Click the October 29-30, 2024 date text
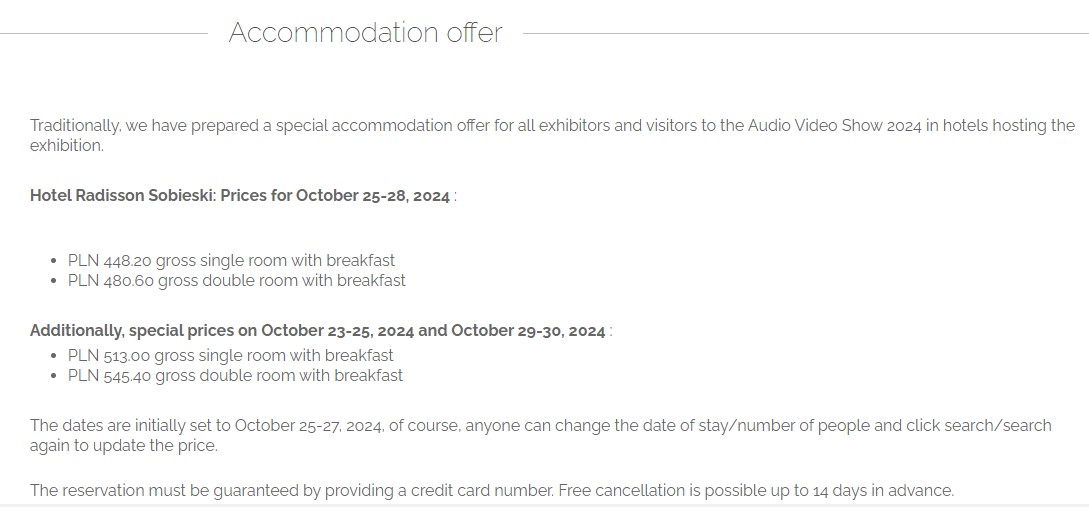This screenshot has width=1089, height=507. (x=528, y=331)
